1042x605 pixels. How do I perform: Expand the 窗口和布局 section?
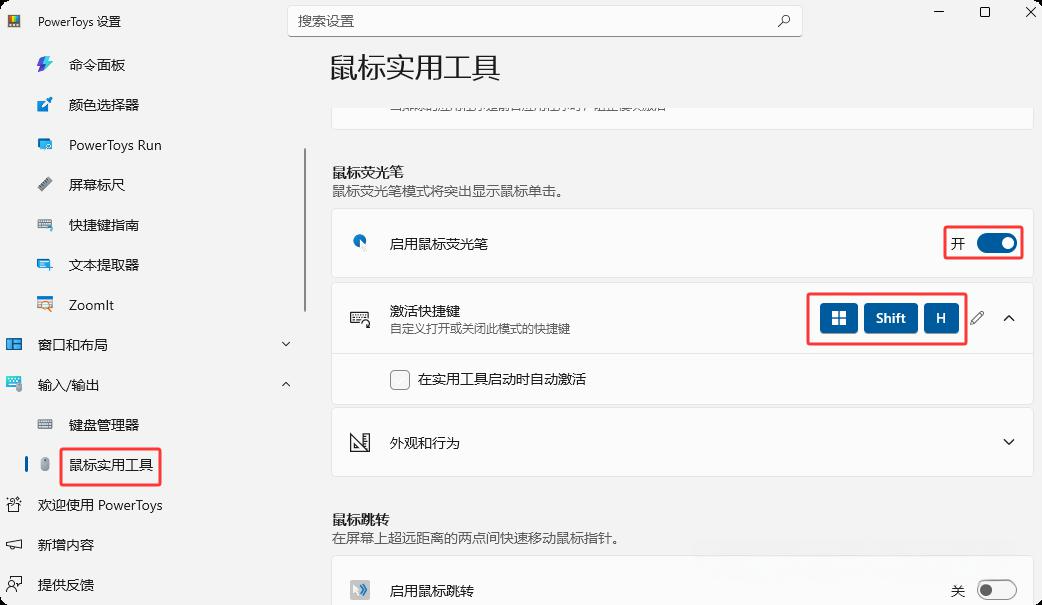click(x=285, y=344)
